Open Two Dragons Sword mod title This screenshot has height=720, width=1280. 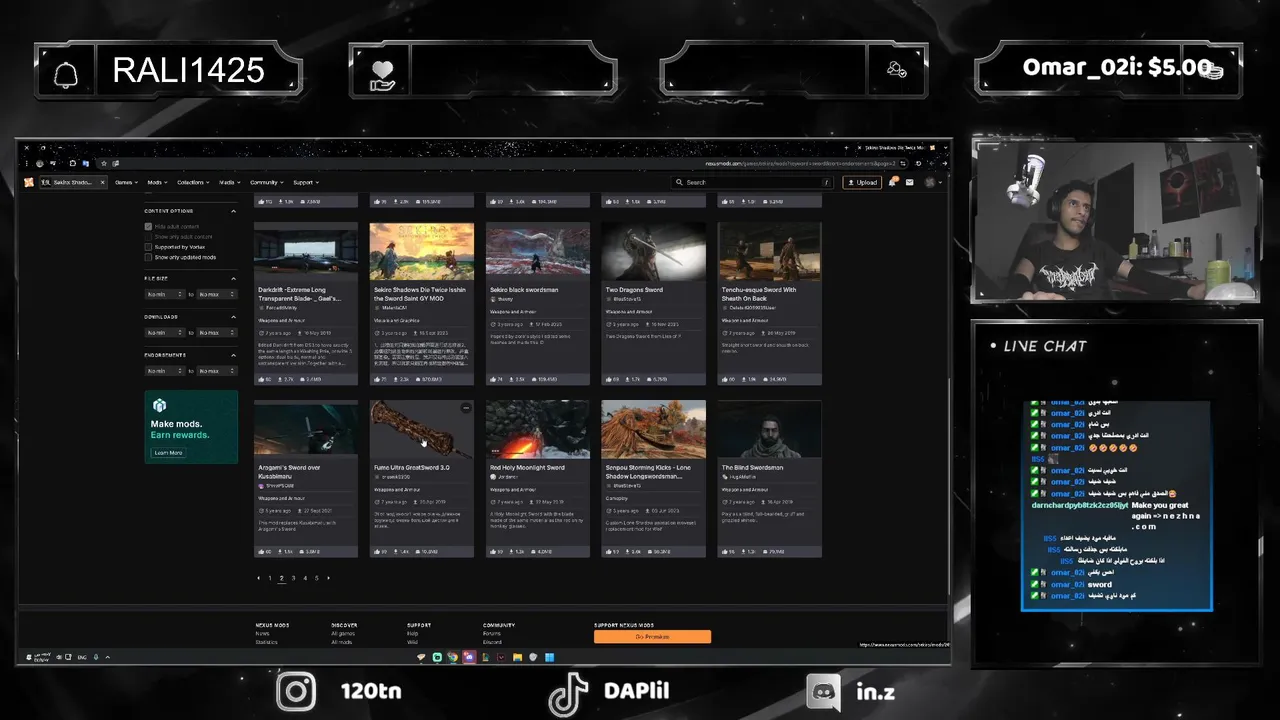[634, 290]
